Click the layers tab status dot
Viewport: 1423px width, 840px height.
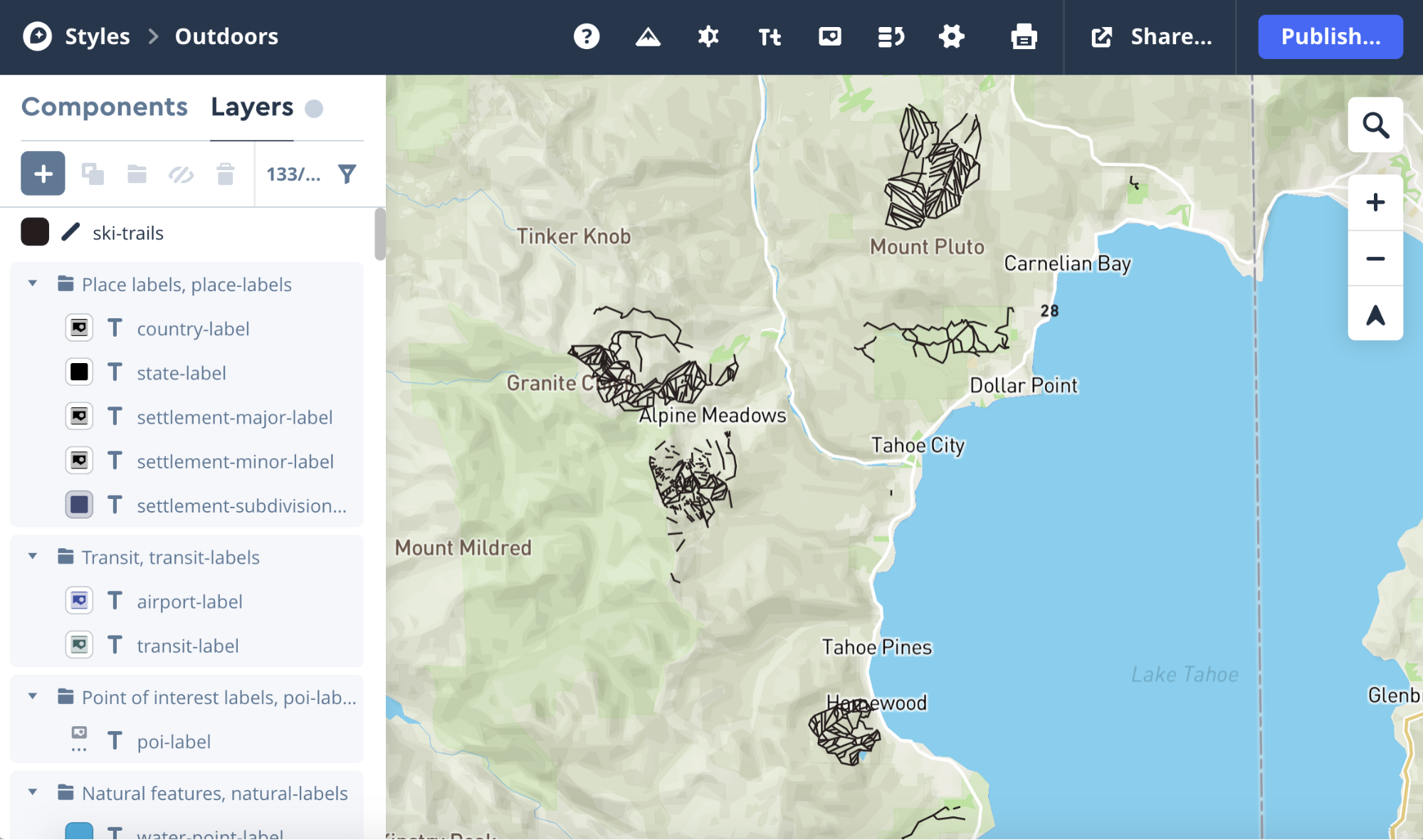[314, 108]
